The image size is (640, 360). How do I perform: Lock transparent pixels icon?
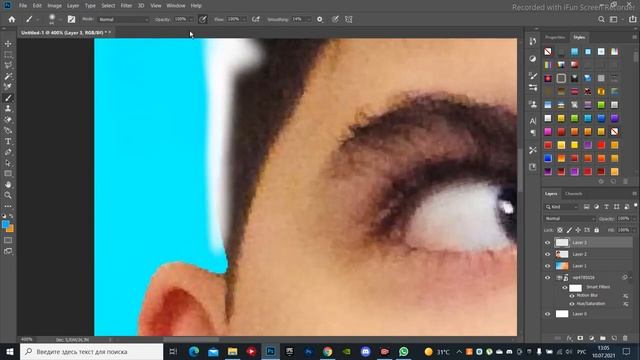point(560,230)
